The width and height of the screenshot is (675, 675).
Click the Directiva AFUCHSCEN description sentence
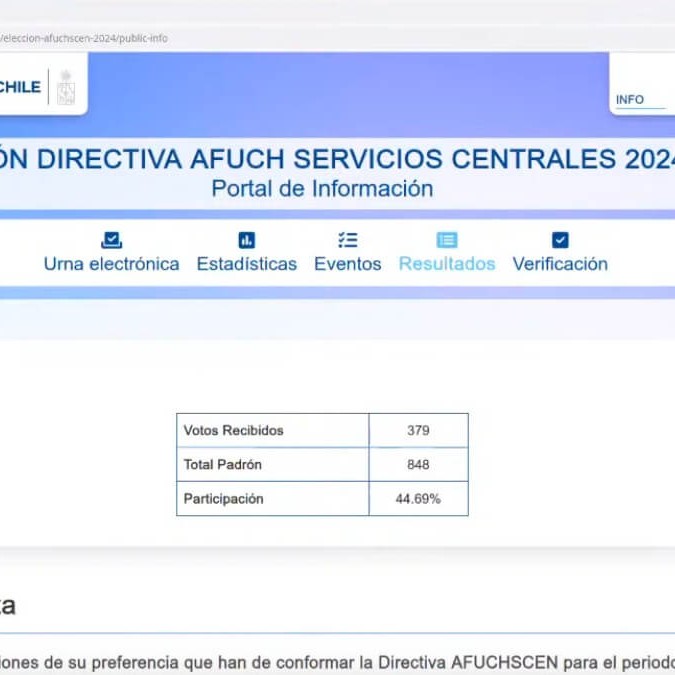[x=338, y=662]
